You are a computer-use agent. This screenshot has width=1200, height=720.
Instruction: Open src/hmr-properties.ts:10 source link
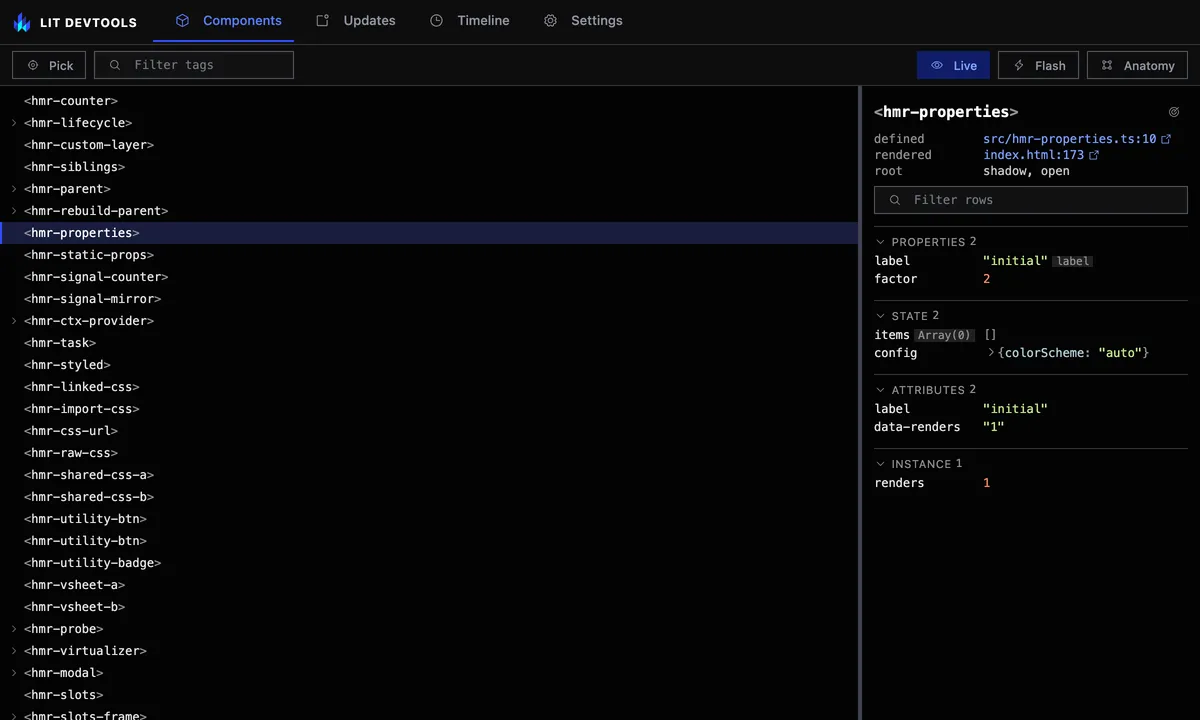coord(1070,139)
